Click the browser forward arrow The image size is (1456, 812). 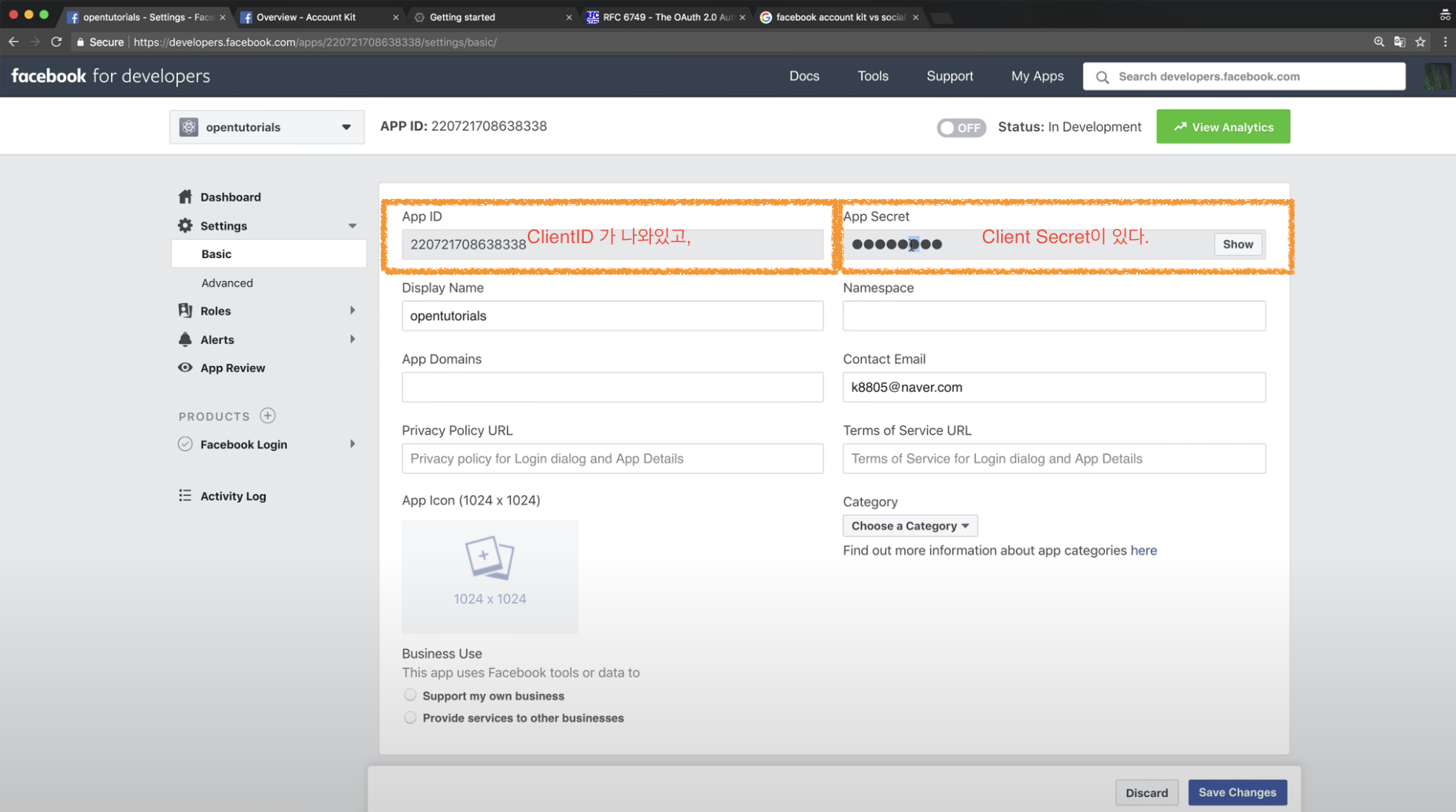click(x=35, y=42)
